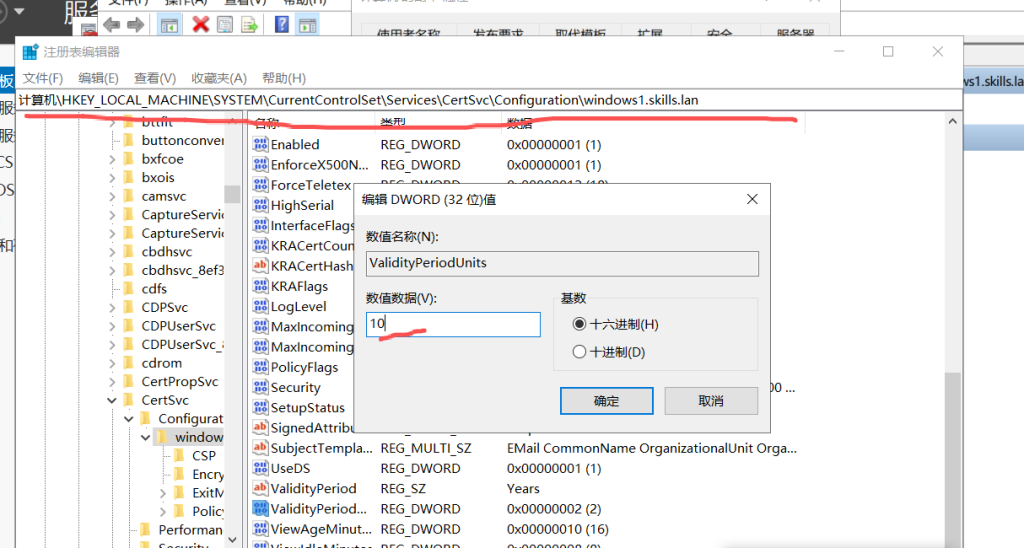
Task: Click the 确定 confirm button
Action: pyautogui.click(x=606, y=401)
